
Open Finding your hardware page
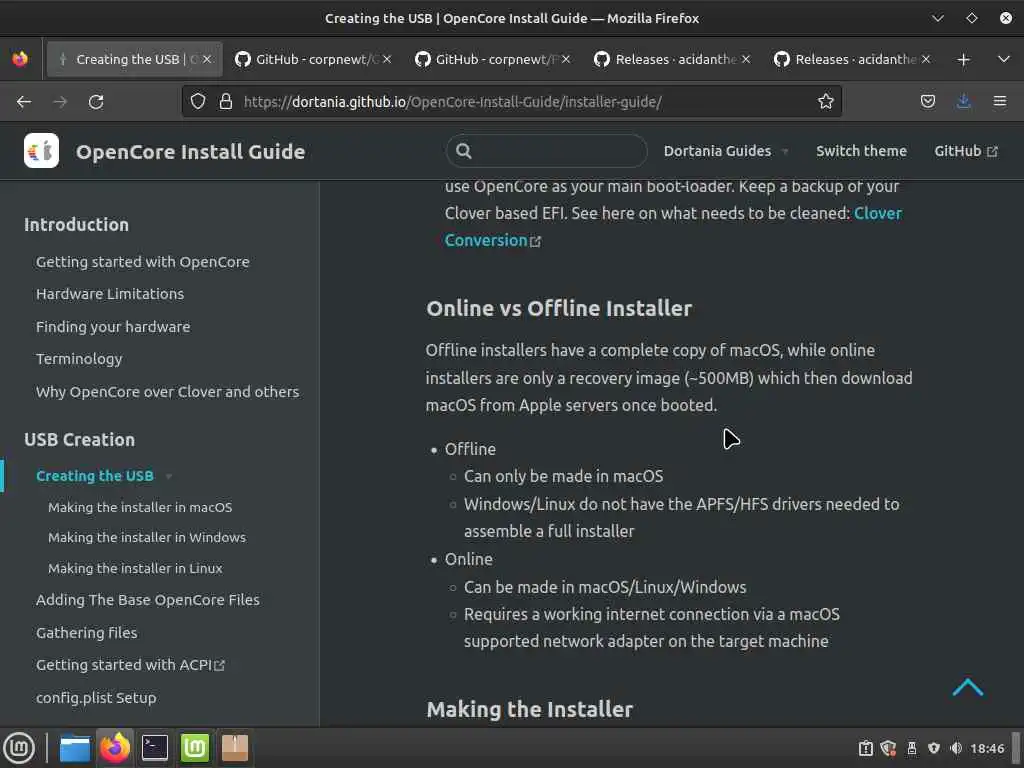point(113,327)
